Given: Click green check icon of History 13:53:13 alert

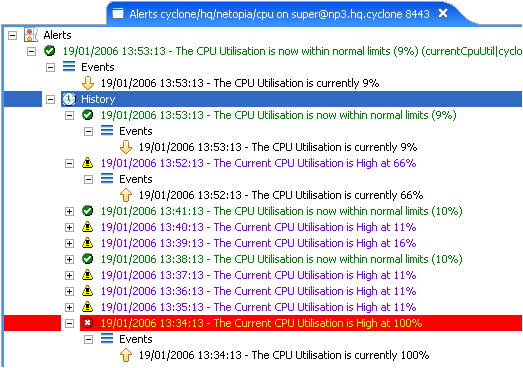Looking at the screenshot, I should pyautogui.click(x=88, y=115).
